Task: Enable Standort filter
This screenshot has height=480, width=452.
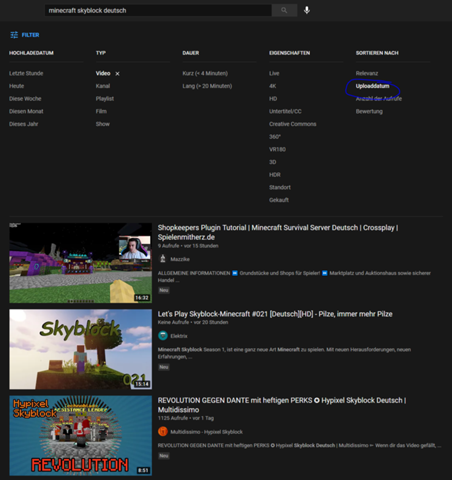Action: 280,187
